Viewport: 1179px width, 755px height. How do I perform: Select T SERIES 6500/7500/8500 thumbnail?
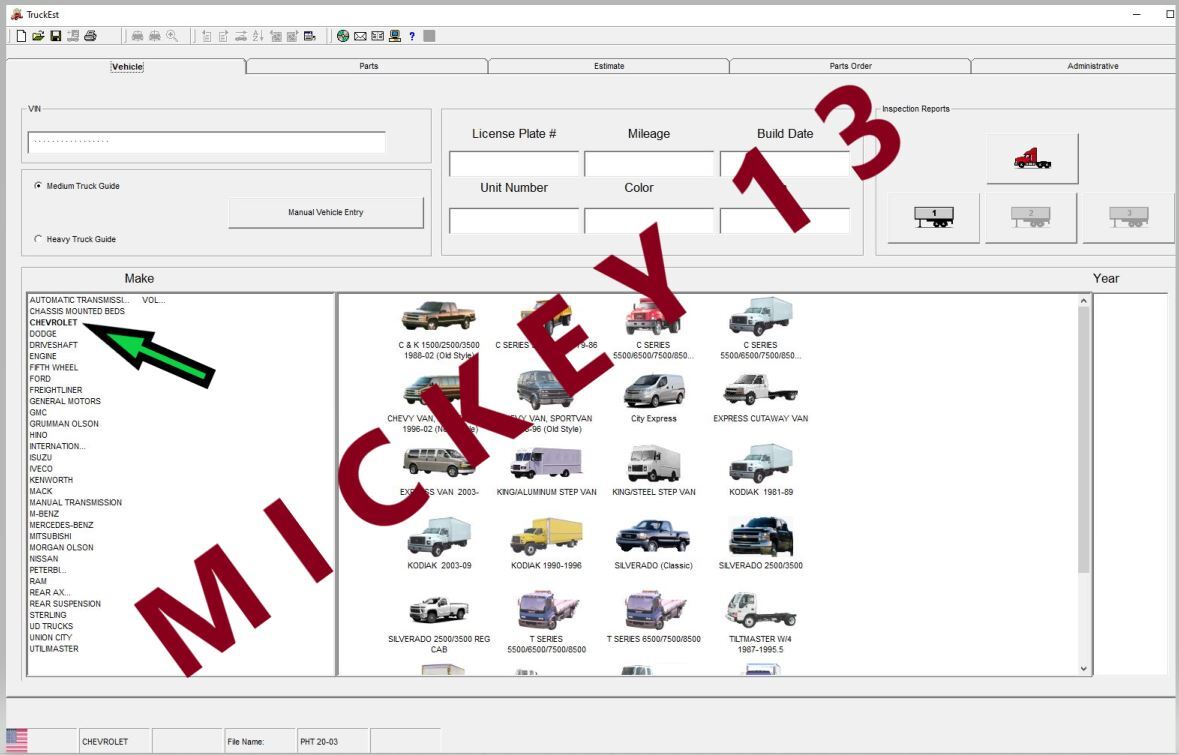coord(653,610)
